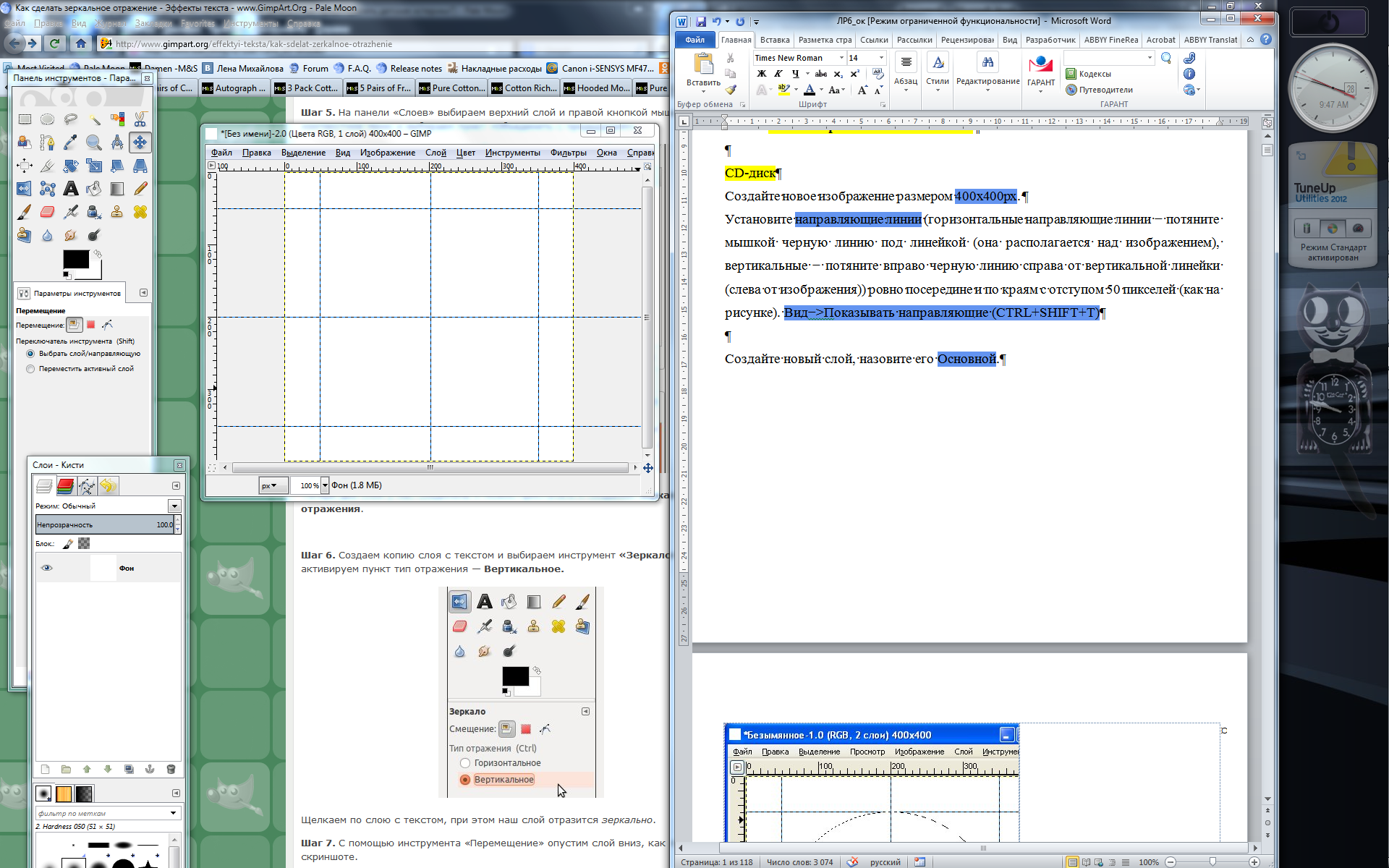This screenshot has height=868, width=1389.
Task: Select the Smudge finger tool
Action: click(x=71, y=235)
